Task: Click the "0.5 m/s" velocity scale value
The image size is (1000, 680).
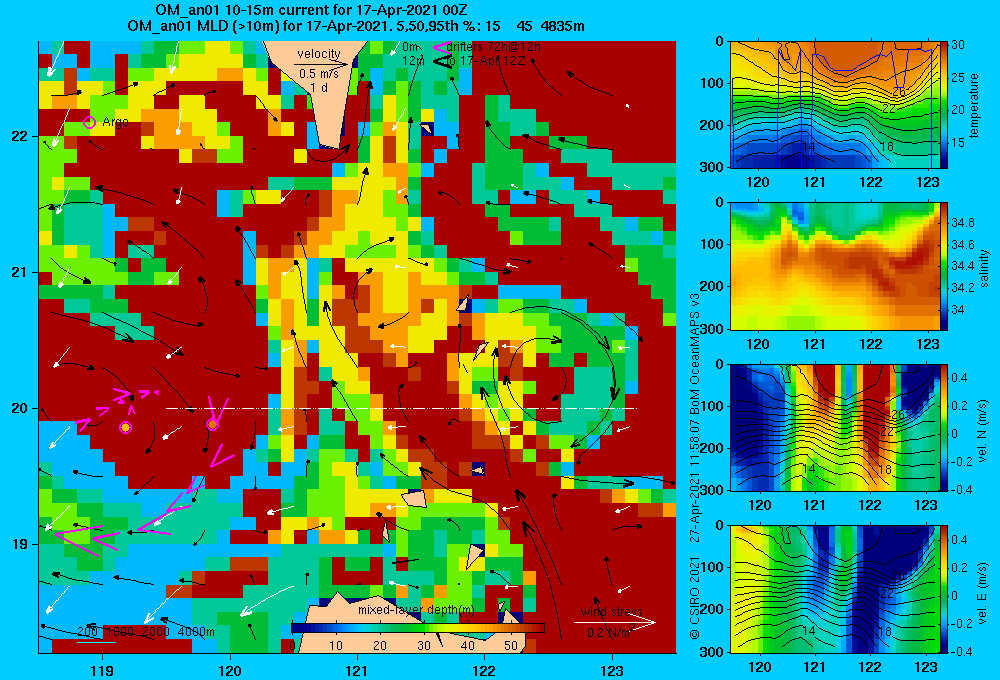Action: [319, 74]
